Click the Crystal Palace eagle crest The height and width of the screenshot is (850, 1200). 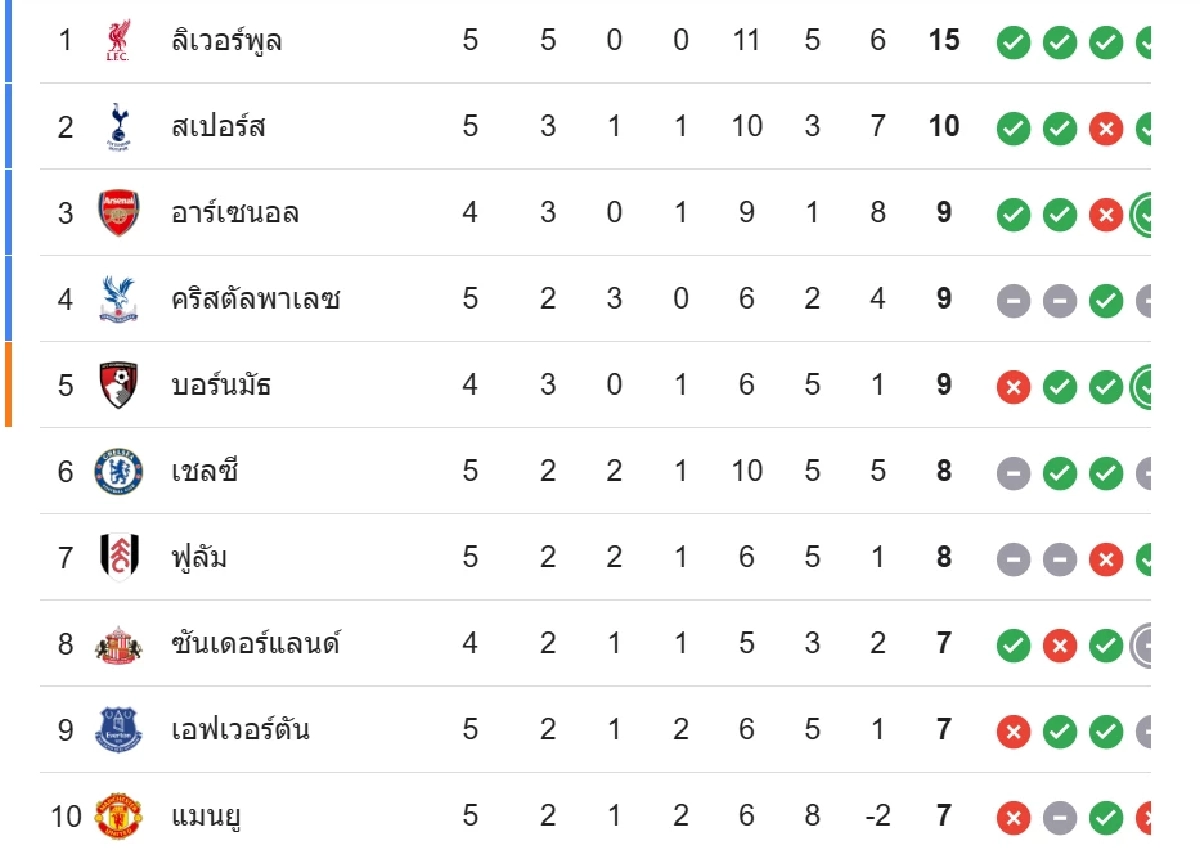(x=118, y=299)
